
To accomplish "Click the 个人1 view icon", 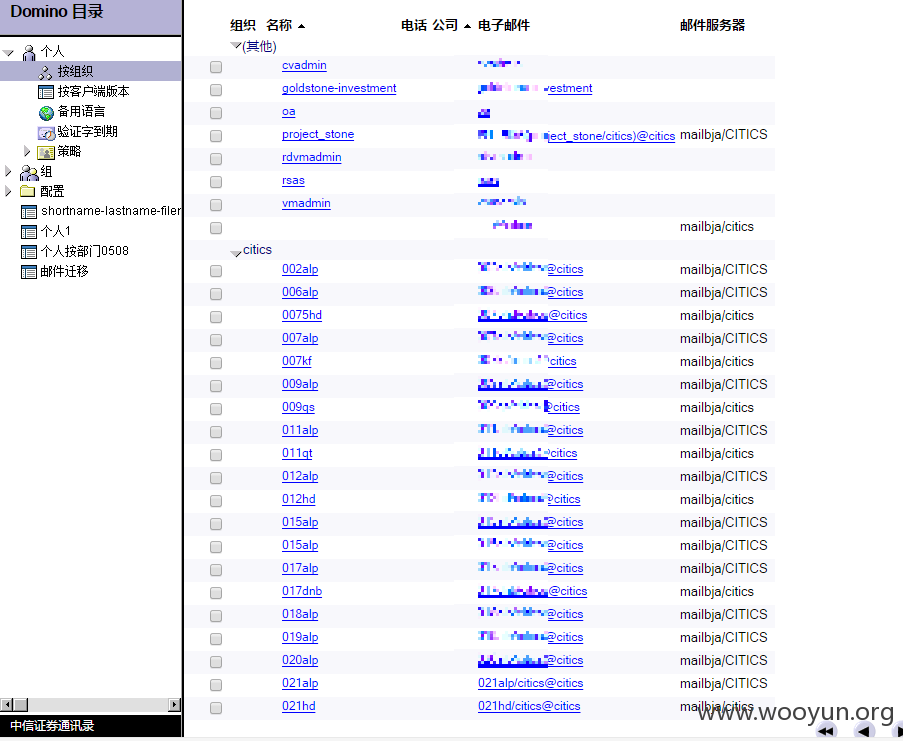I will pyautogui.click(x=29, y=232).
